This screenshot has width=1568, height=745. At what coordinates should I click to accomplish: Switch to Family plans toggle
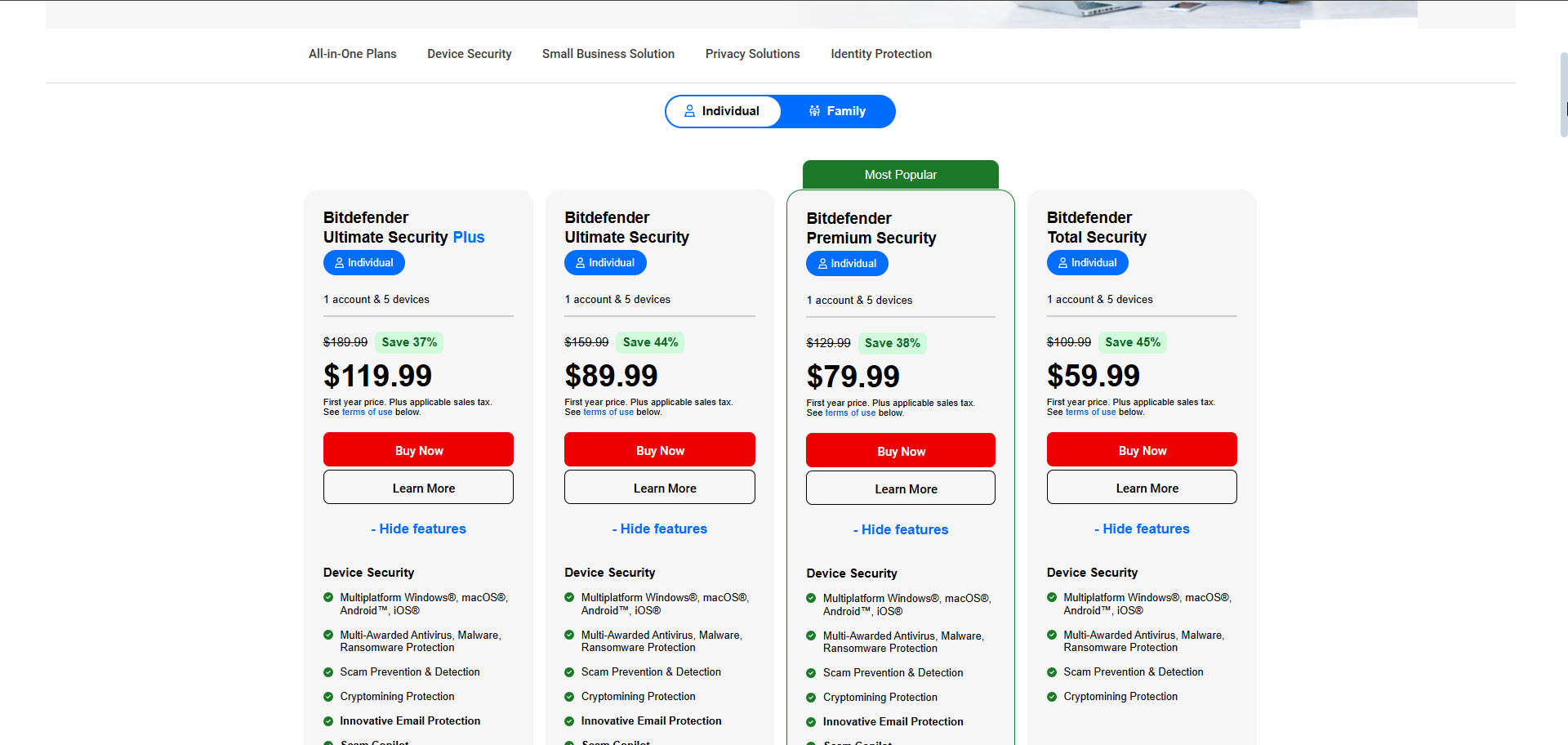tap(837, 111)
